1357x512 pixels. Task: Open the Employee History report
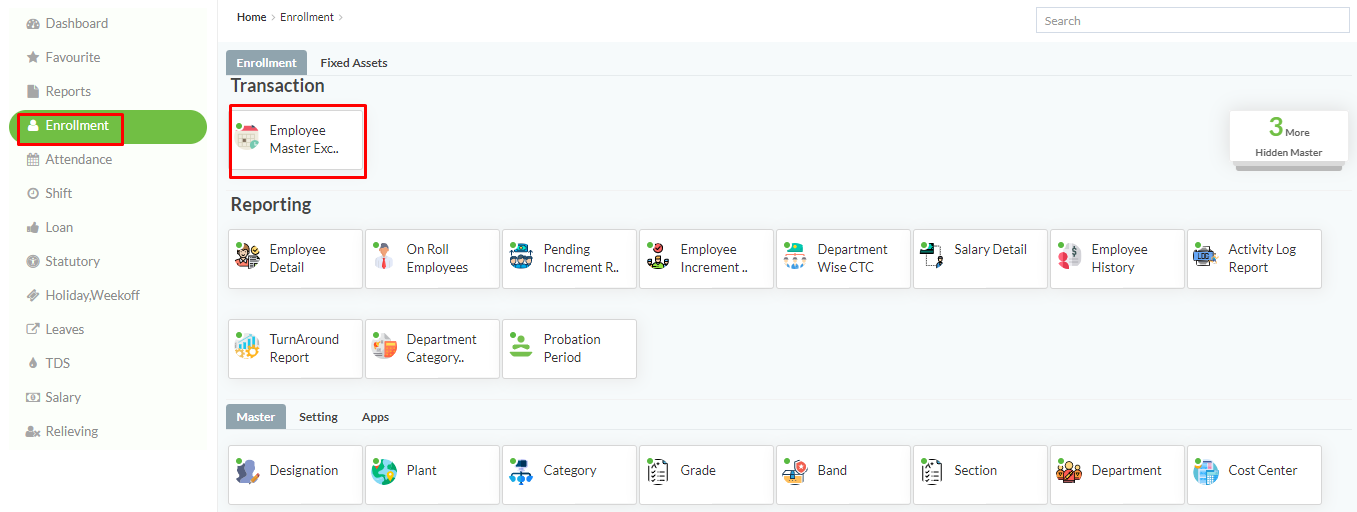pos(1118,259)
